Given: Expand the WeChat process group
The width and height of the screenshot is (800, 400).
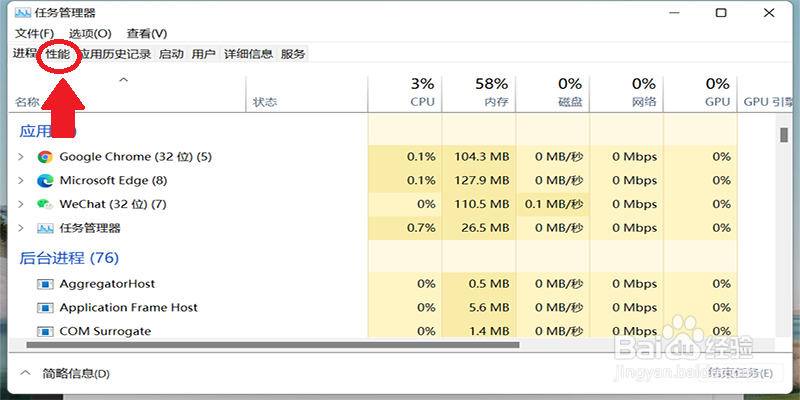Looking at the screenshot, I should (x=21, y=205).
